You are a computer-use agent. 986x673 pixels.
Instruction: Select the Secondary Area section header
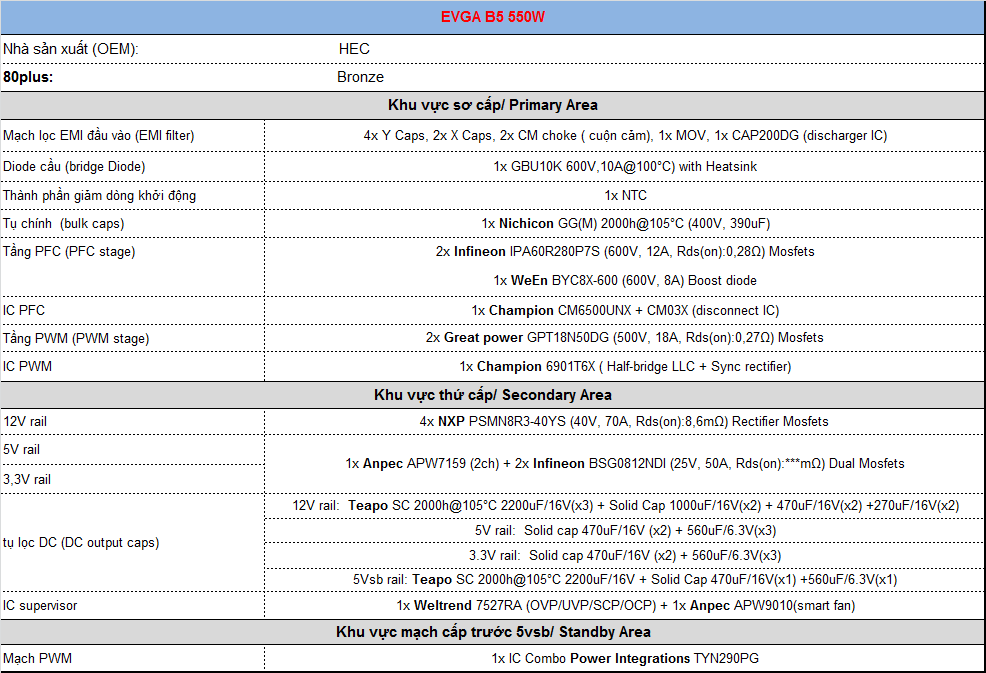coord(493,395)
